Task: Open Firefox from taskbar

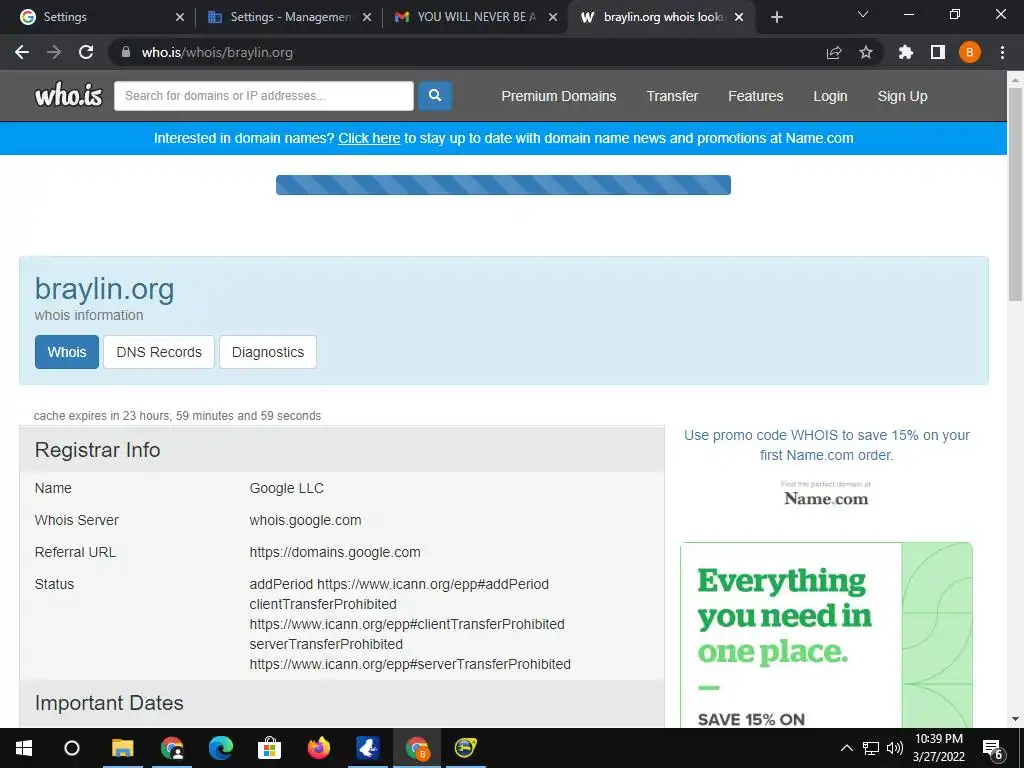Action: pos(319,748)
